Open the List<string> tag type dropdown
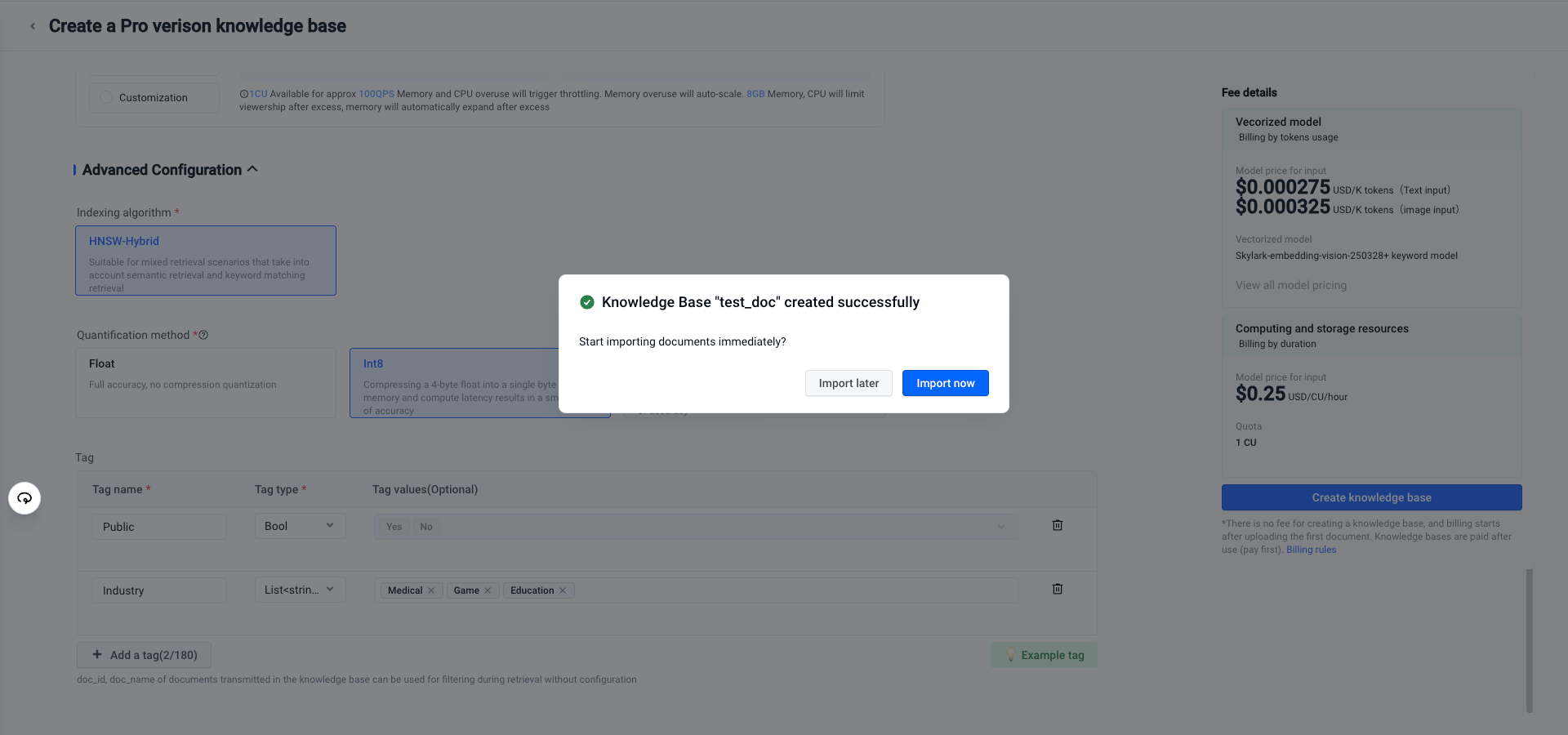1568x735 pixels. coord(300,590)
